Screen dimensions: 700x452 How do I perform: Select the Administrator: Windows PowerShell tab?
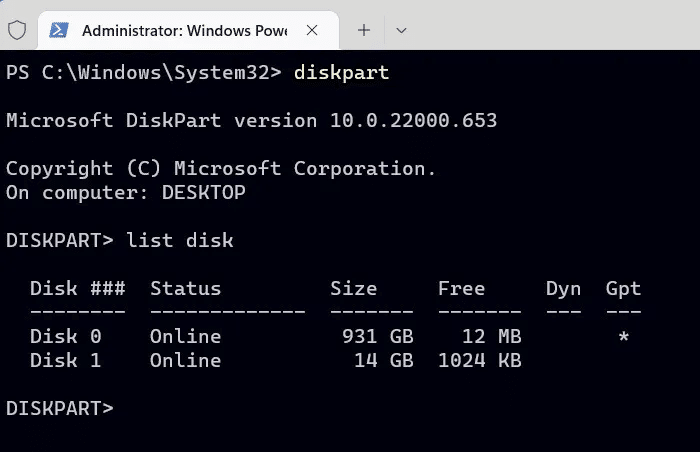pos(188,30)
